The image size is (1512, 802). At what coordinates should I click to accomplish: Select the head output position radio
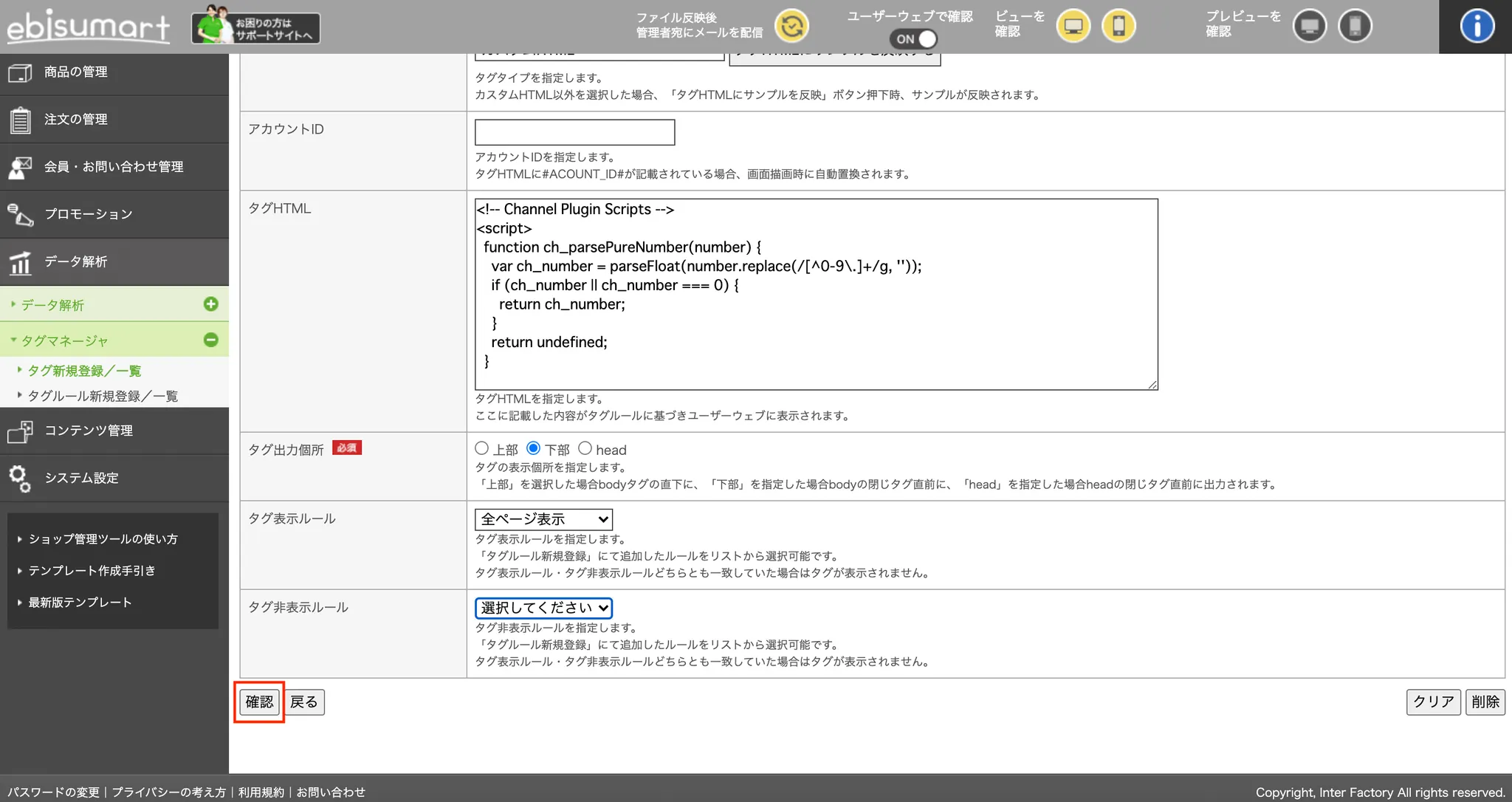[x=585, y=448]
